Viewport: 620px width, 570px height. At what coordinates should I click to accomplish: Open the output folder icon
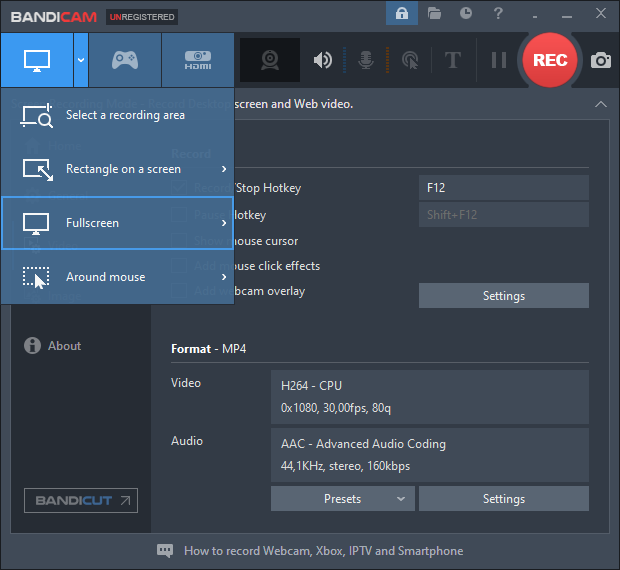(x=434, y=13)
